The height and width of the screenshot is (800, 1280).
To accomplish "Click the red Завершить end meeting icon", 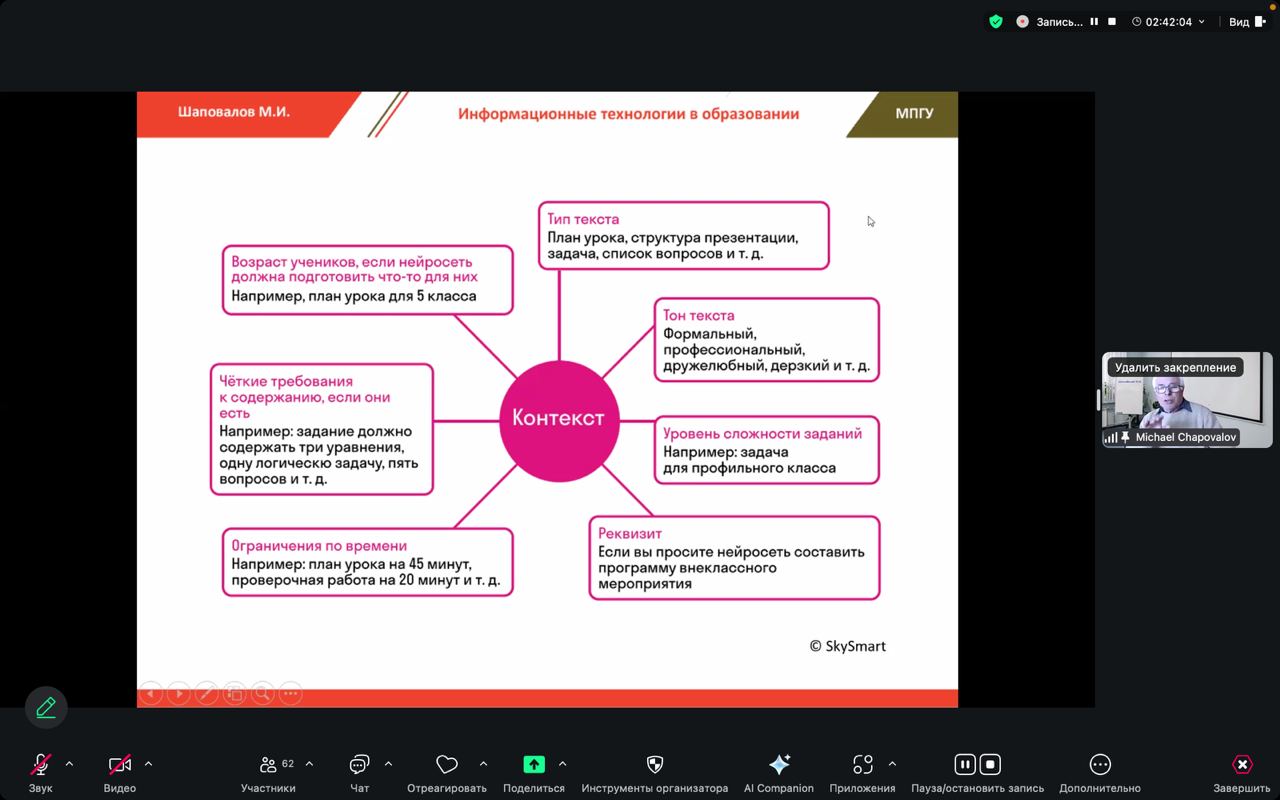I will click(1242, 765).
